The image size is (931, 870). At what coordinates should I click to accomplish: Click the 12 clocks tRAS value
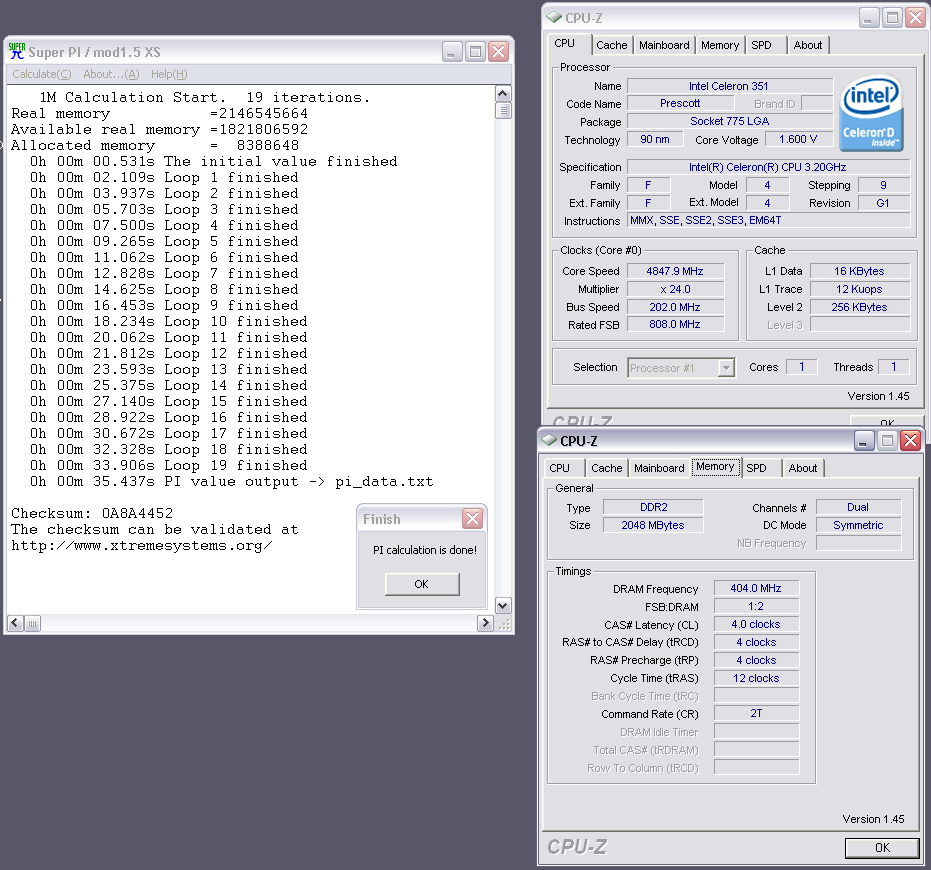(756, 678)
